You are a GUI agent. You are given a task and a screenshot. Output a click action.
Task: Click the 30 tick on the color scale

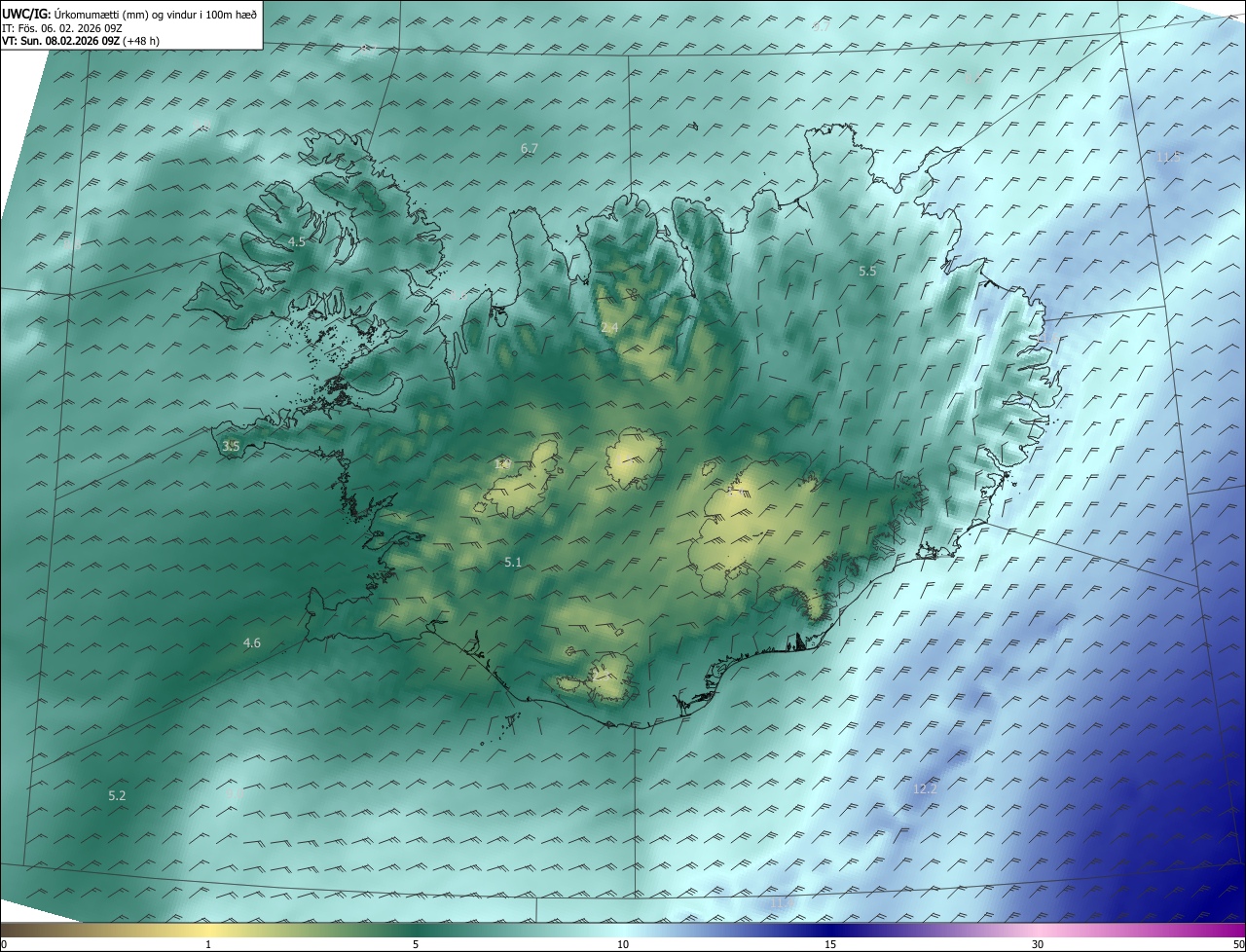(x=1038, y=944)
